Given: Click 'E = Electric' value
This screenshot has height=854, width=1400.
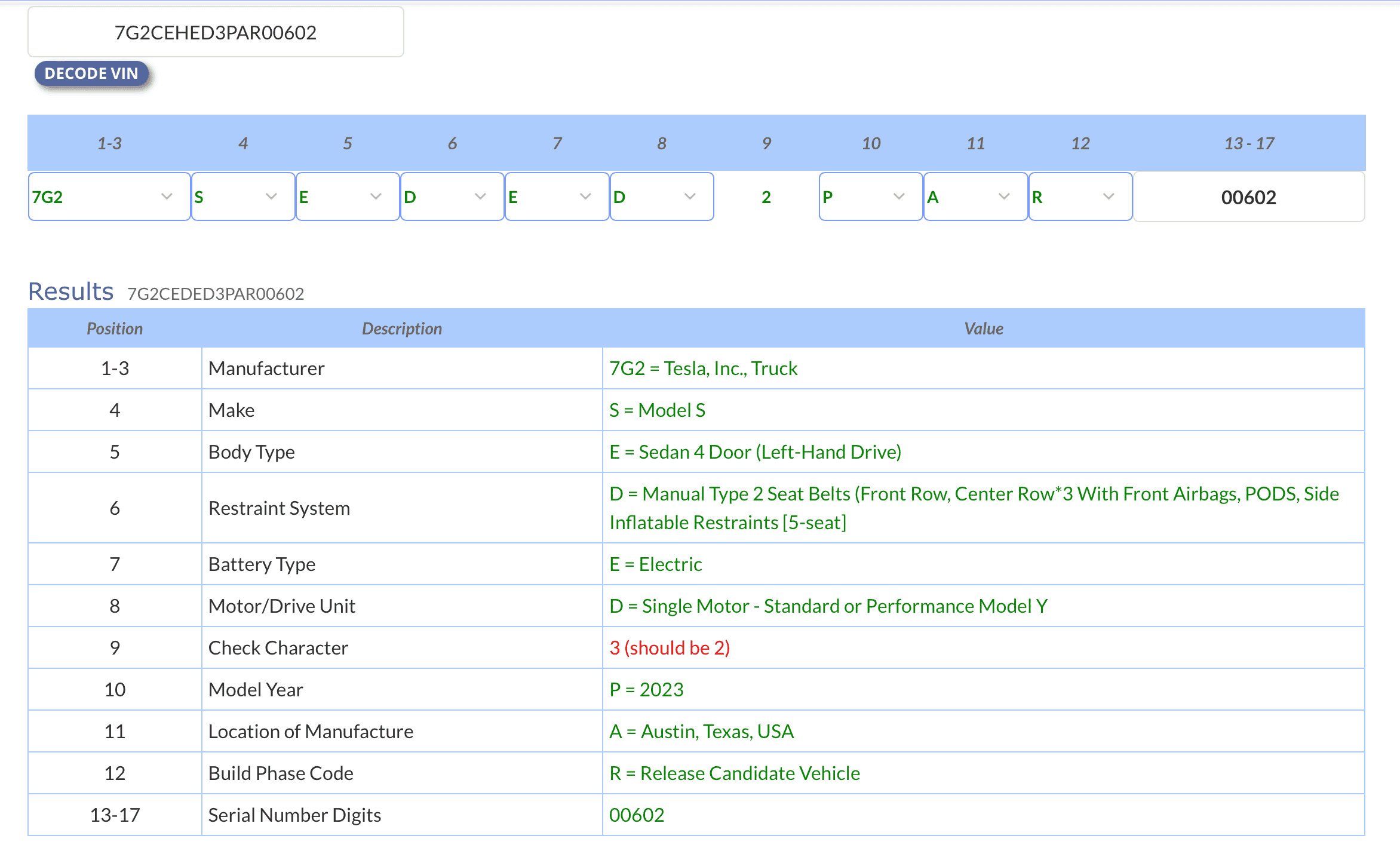Looking at the screenshot, I should [x=655, y=564].
